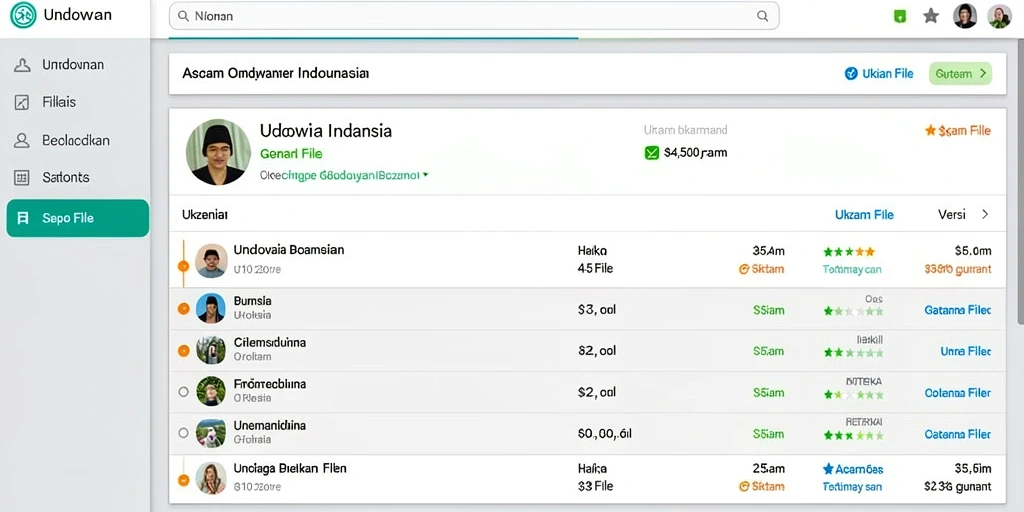Expand the Versi chevron
Viewport: 1024px width, 512px height.
[x=985, y=214]
